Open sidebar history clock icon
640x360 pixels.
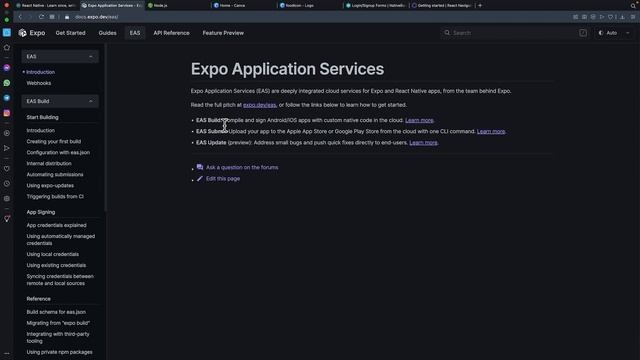point(7,184)
